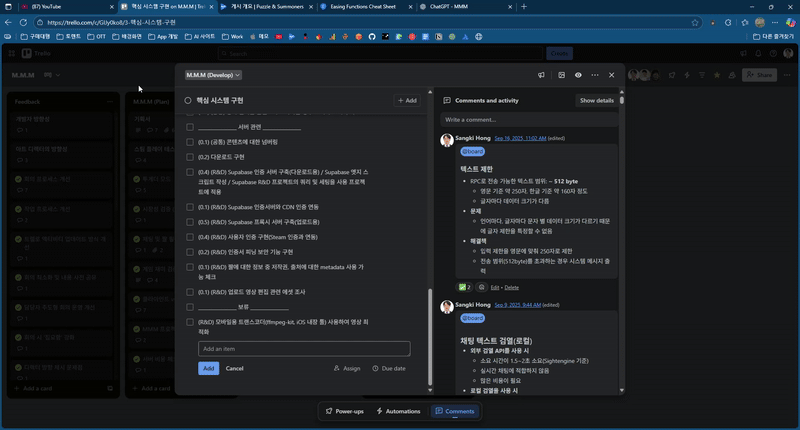Image resolution: width=800 pixels, height=430 pixels.
Task: Open the board filter icon
Action: tap(702, 75)
